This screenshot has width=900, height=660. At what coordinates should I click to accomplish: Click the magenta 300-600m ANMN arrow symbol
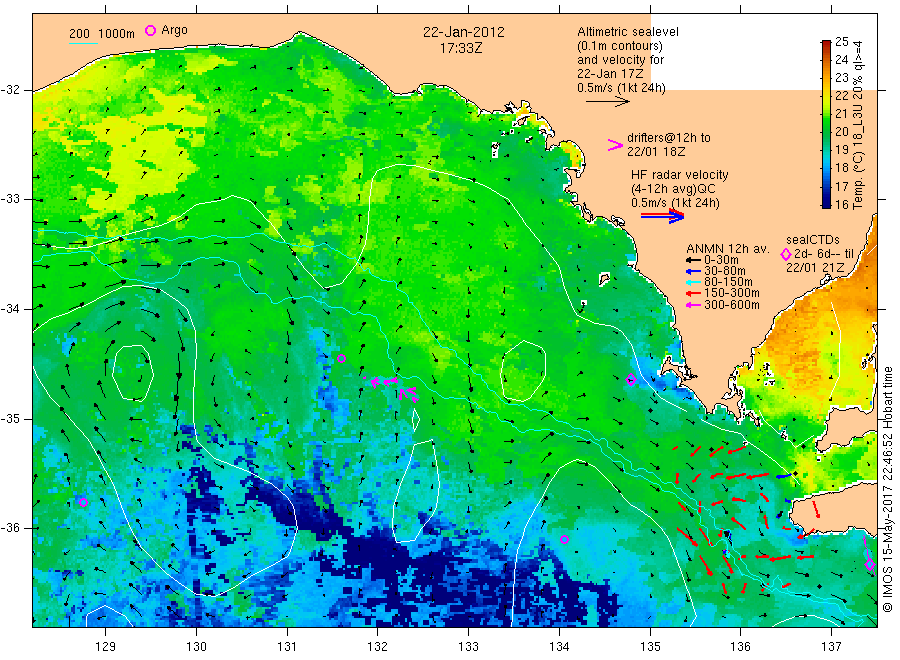(x=693, y=305)
